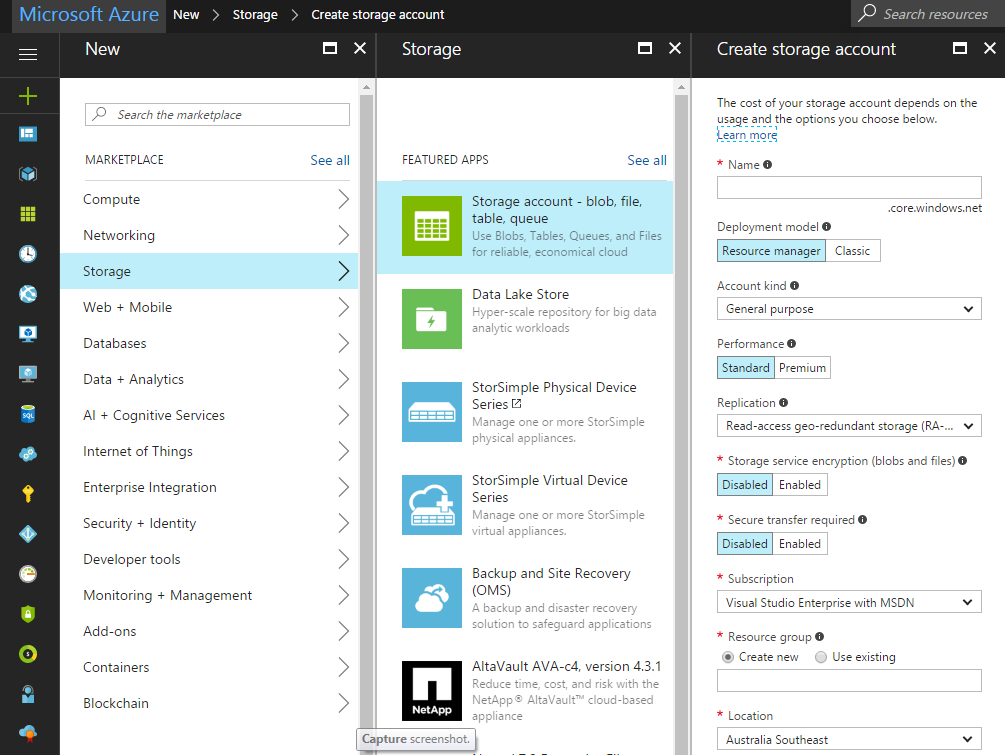Click the Backup and Site Recovery cloud icon
This screenshot has width=1005, height=755.
431,598
